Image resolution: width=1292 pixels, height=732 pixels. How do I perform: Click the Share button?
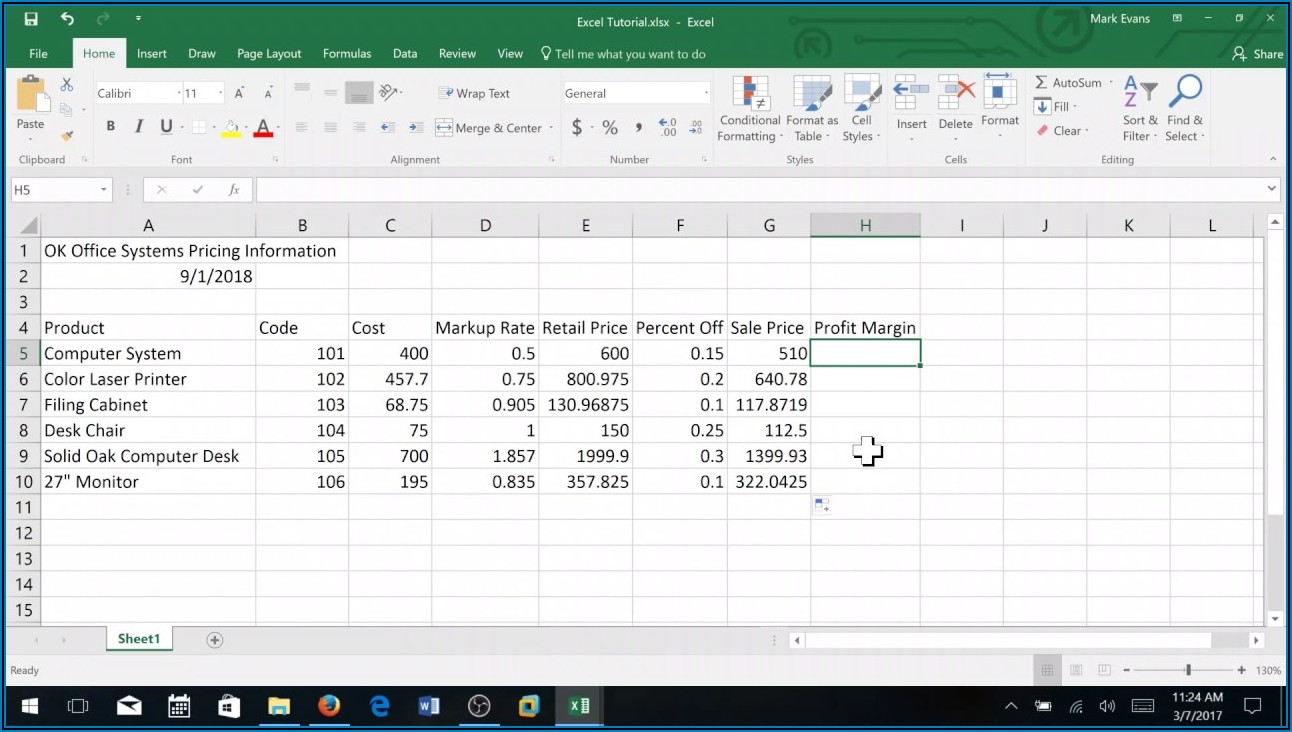click(1258, 54)
